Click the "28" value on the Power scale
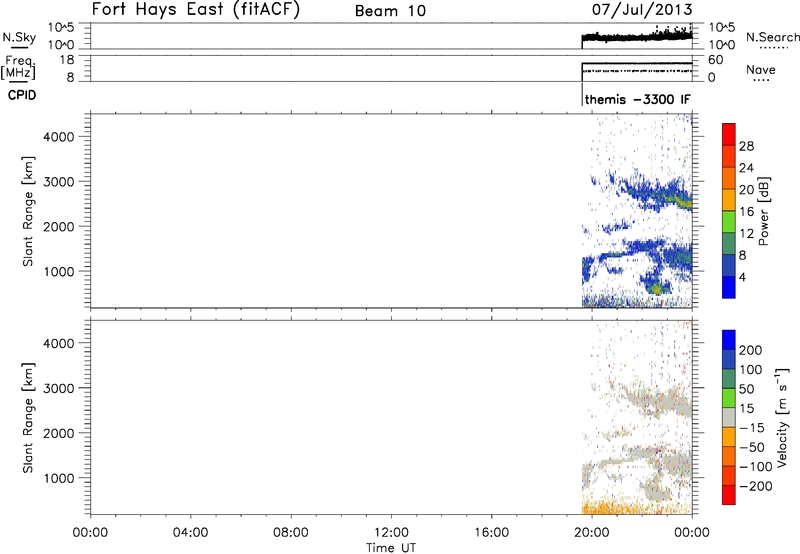This screenshot has width=800, height=554. pyautogui.click(x=746, y=146)
